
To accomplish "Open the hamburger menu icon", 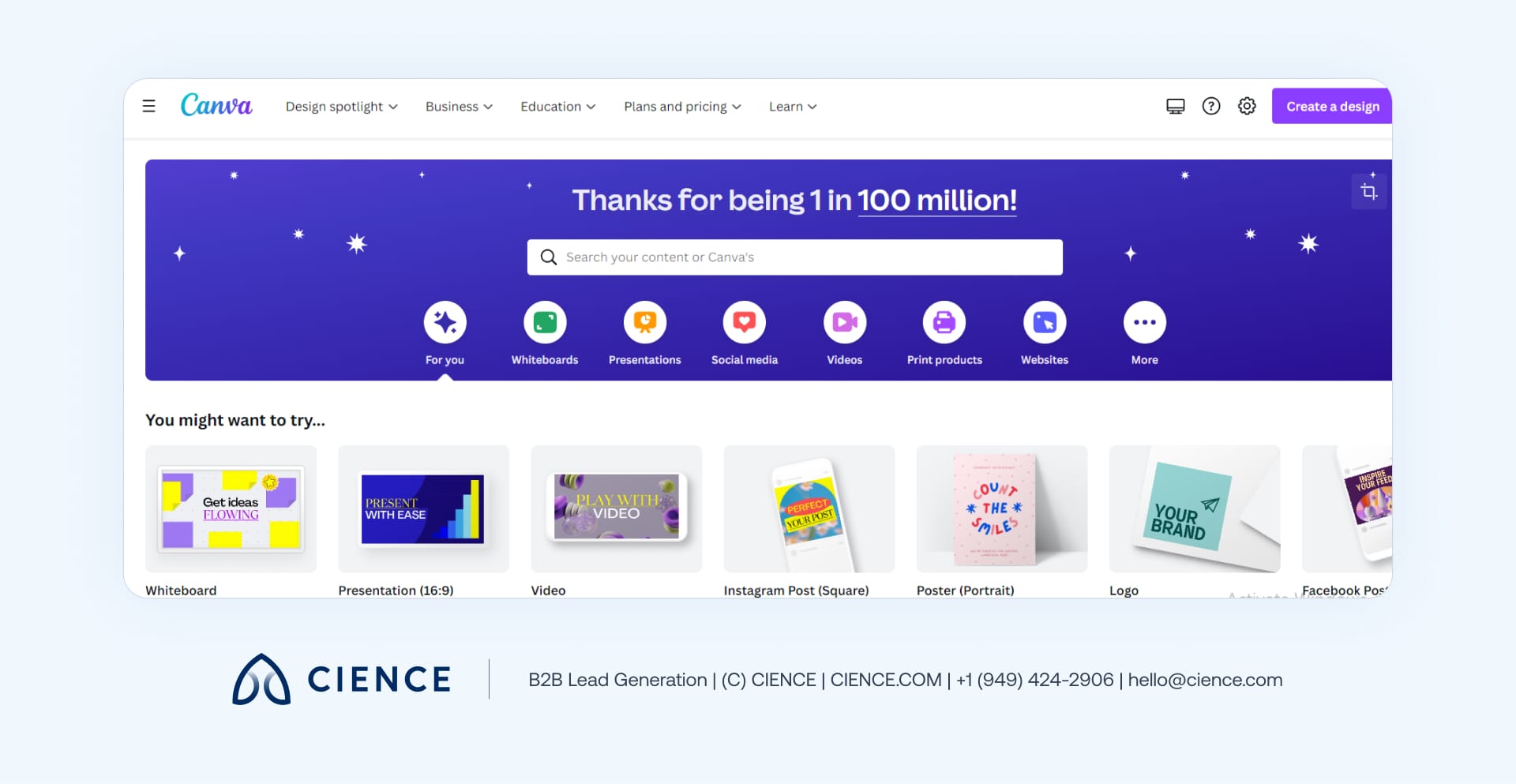I will (x=148, y=106).
